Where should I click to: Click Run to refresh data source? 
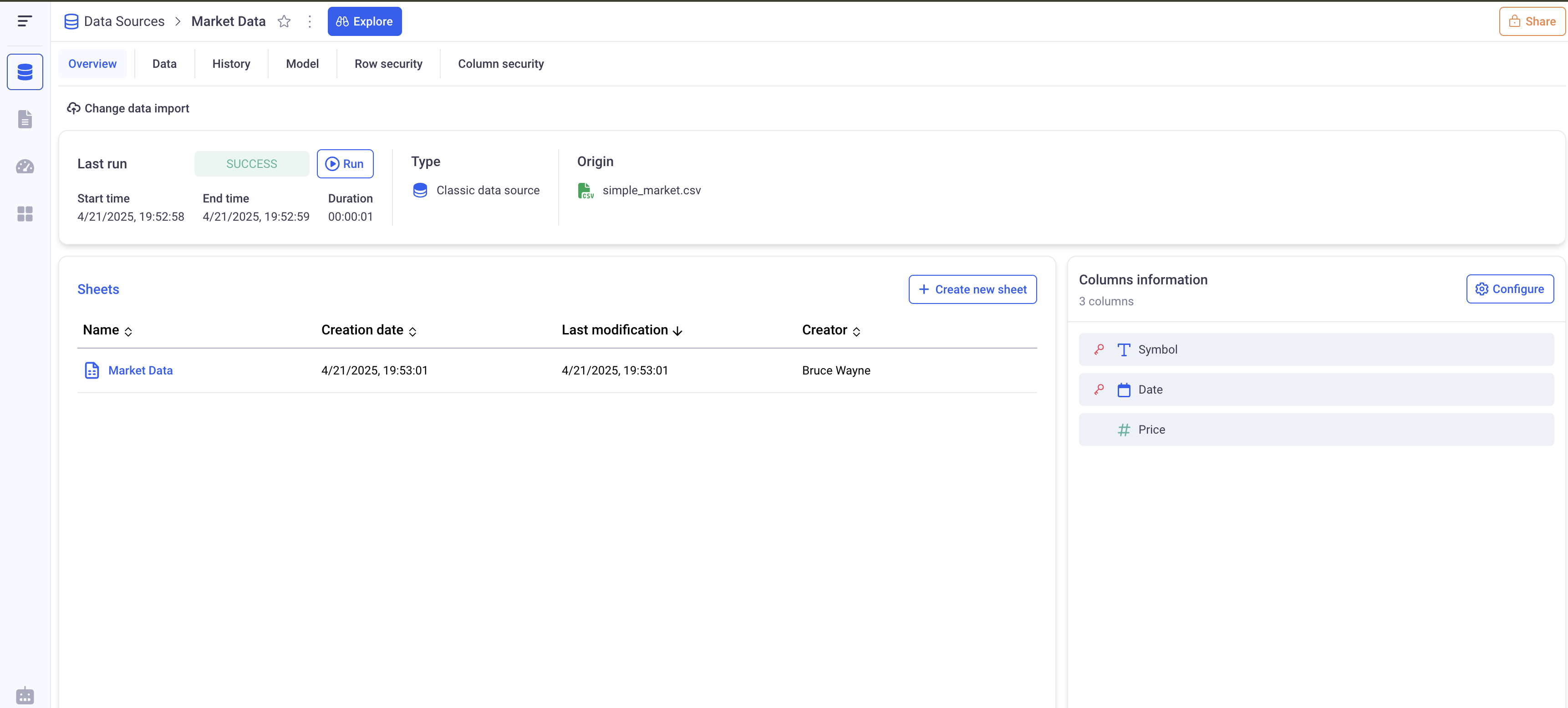click(345, 164)
